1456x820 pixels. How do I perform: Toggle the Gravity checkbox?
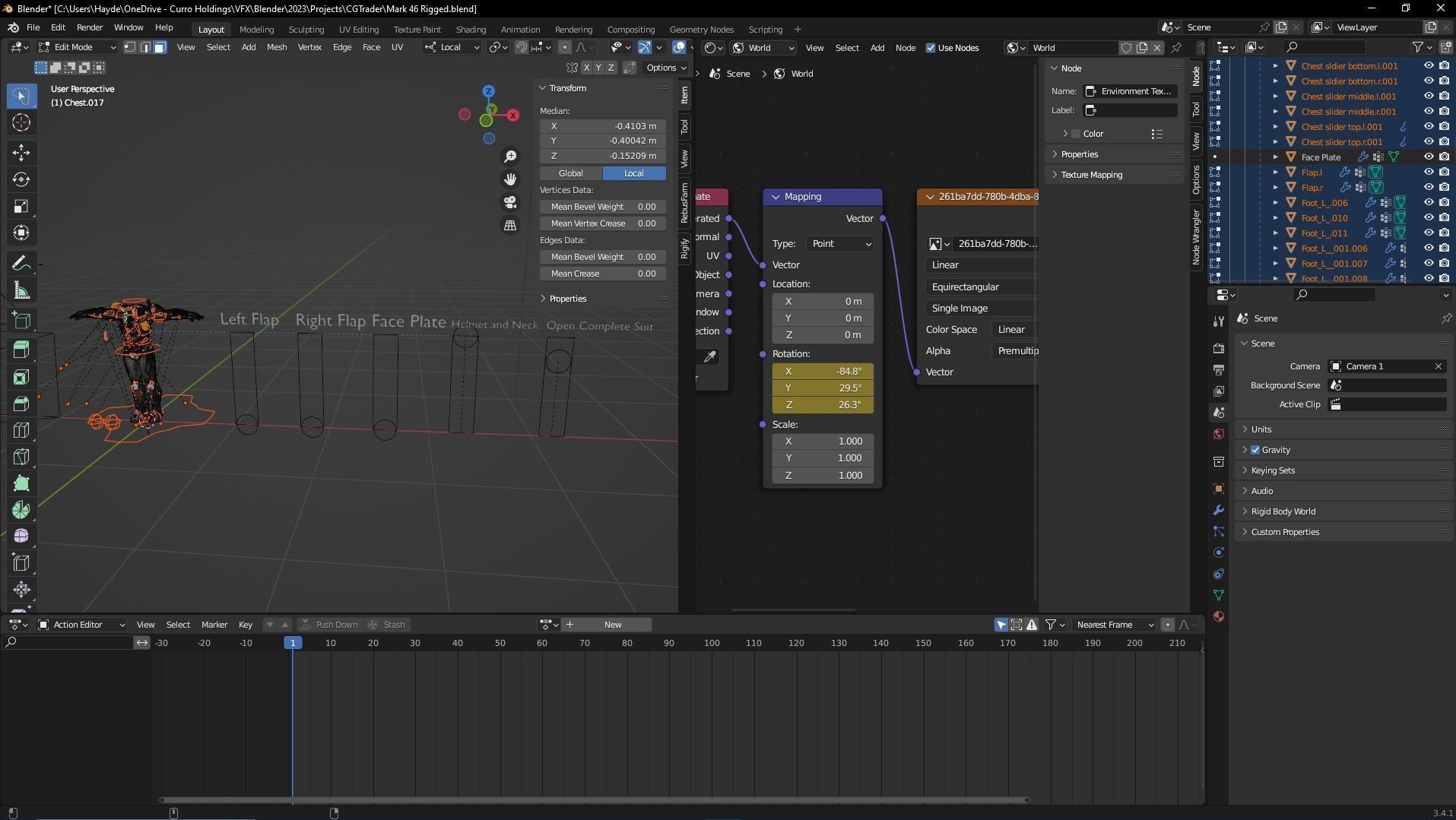[x=1255, y=450]
